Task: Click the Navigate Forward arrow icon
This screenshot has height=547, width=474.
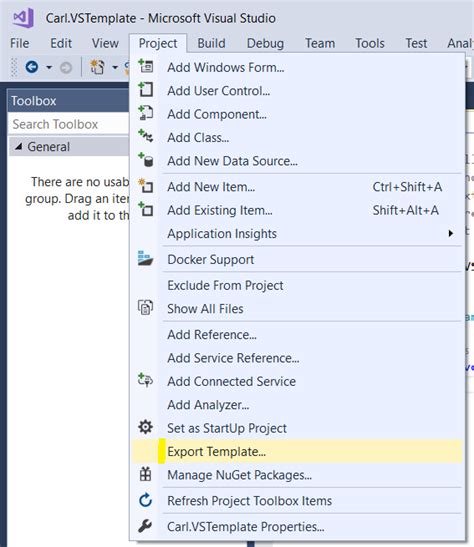Action: click(x=66, y=67)
